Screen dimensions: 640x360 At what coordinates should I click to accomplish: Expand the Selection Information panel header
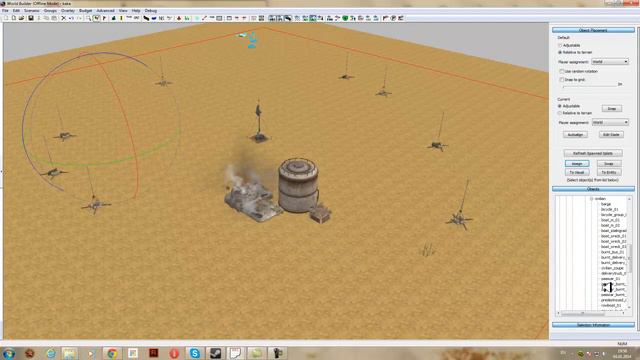pyautogui.click(x=593, y=325)
